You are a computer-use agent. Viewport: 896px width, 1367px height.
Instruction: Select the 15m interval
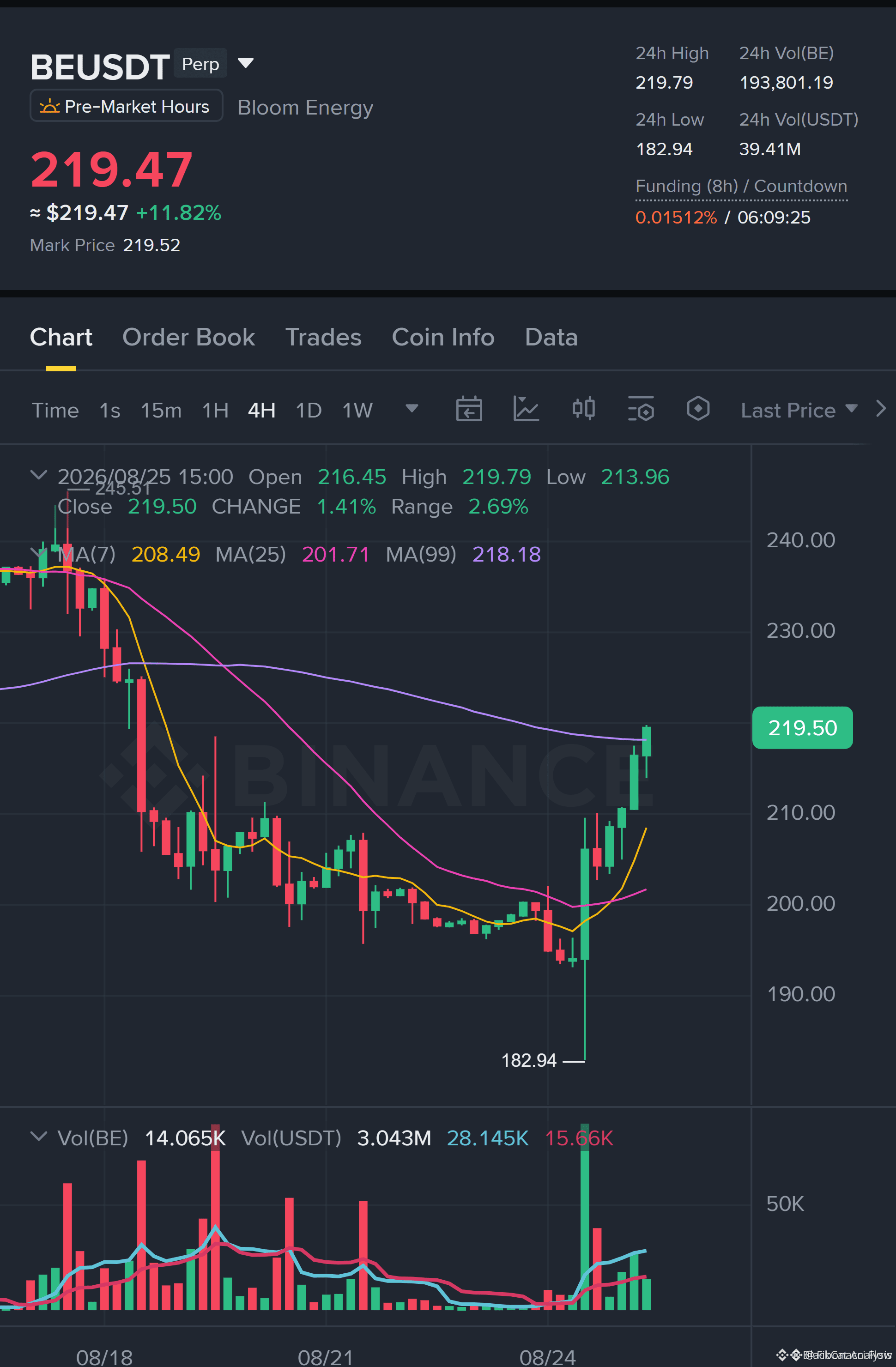point(161,410)
